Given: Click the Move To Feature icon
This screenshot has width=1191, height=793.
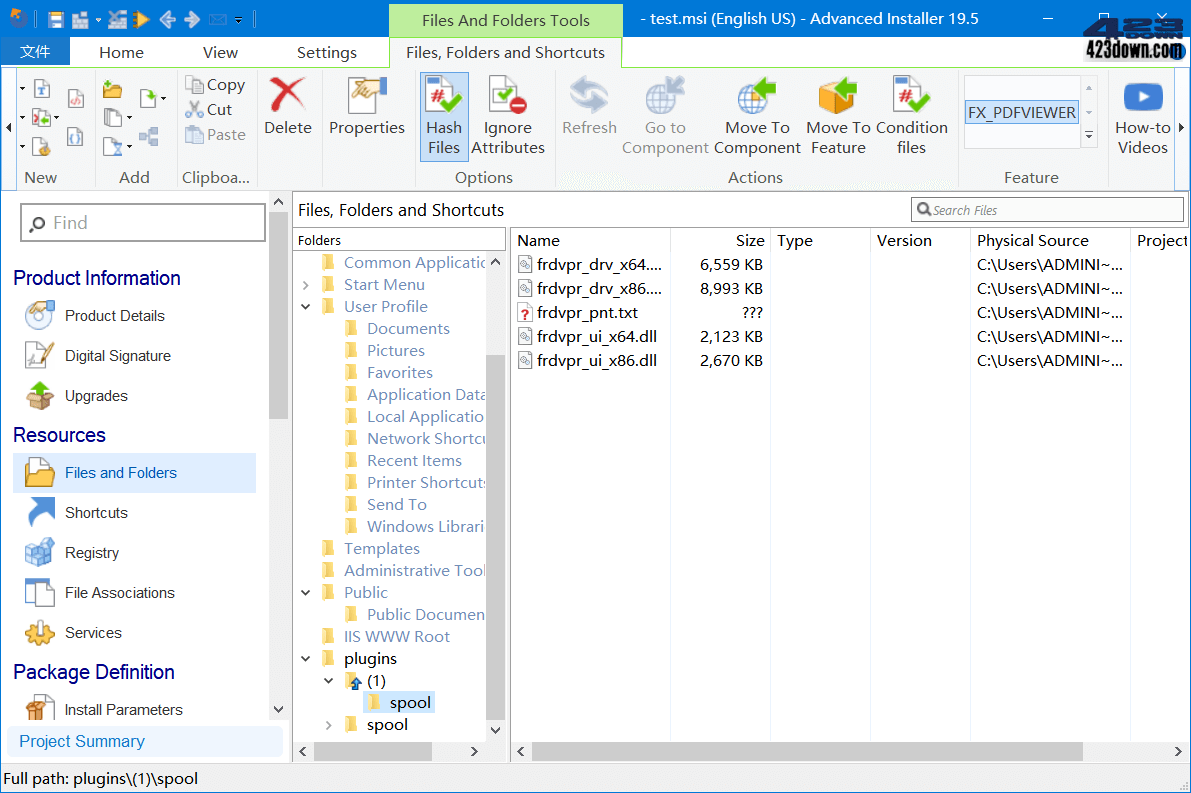Looking at the screenshot, I should [838, 115].
